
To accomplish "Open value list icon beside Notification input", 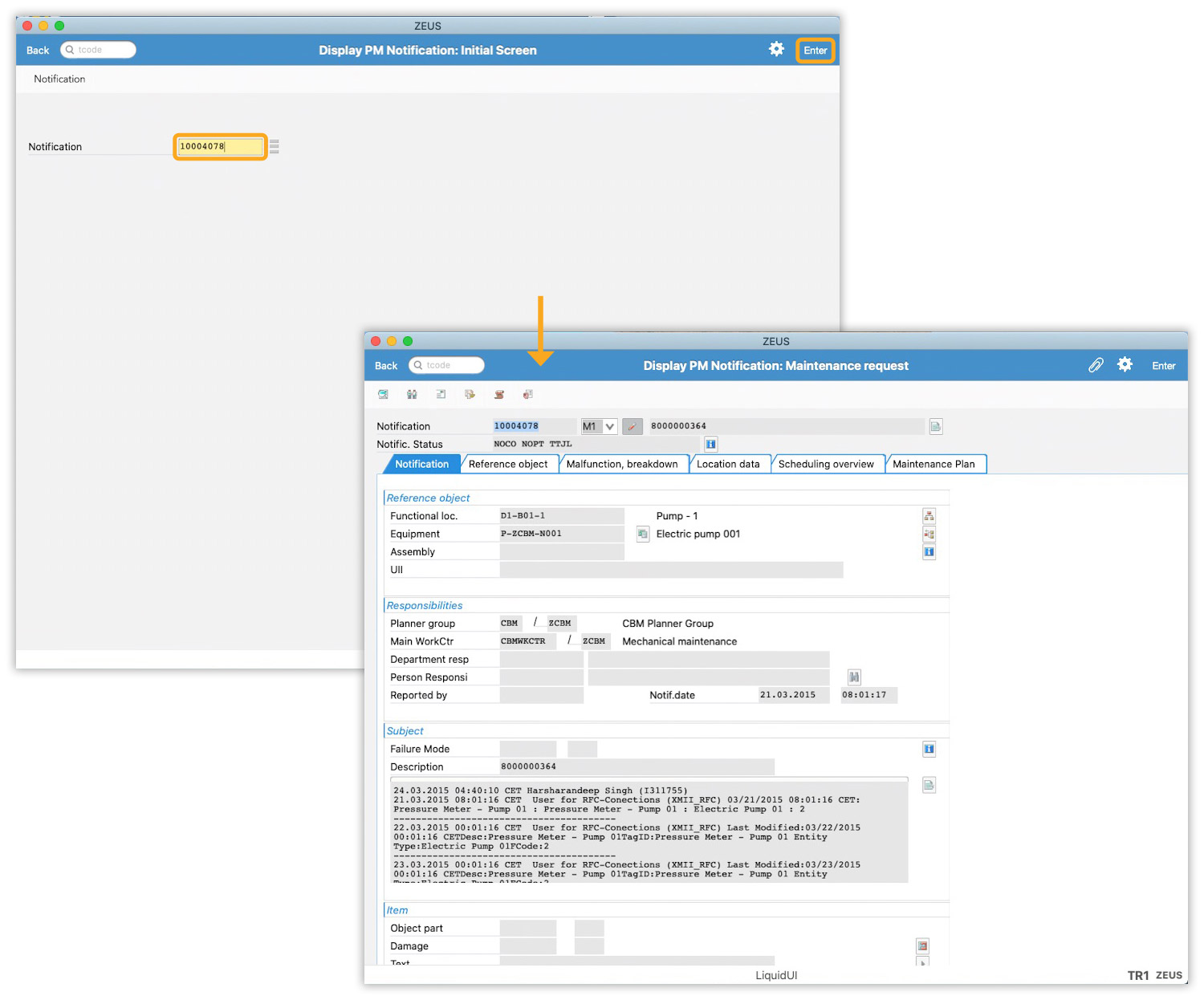I will click(275, 147).
